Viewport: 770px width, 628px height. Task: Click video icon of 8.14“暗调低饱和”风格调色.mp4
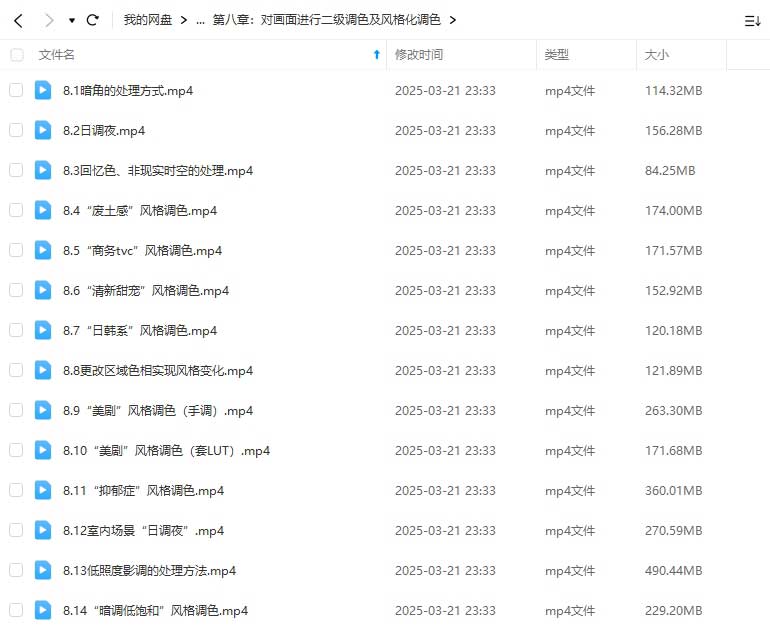pos(43,610)
